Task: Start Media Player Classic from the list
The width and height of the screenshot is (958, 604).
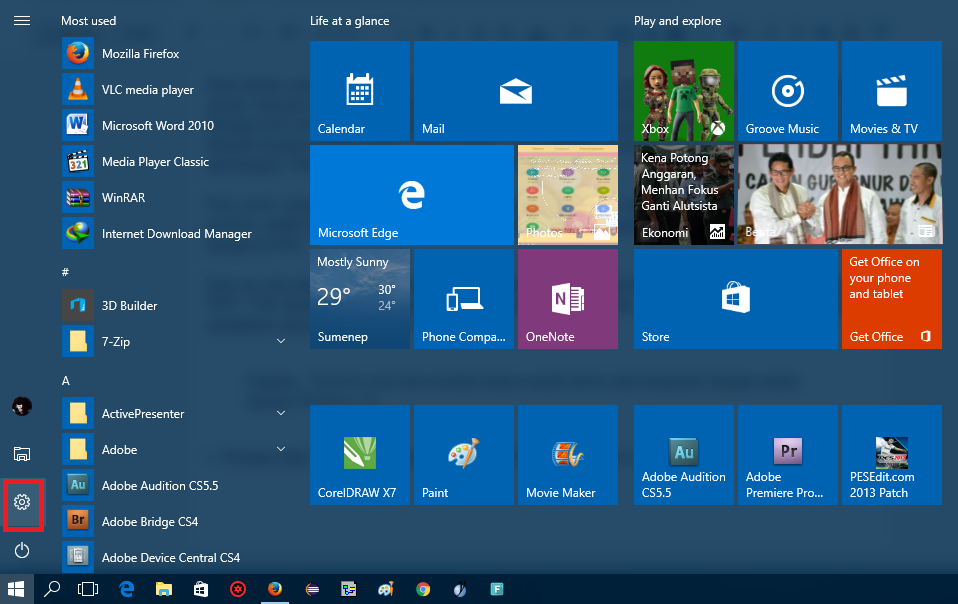Action: tap(175, 162)
